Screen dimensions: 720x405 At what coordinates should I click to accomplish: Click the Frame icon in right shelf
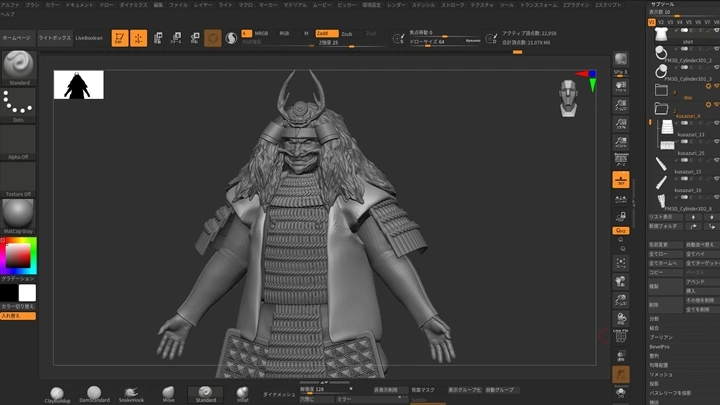click(x=621, y=263)
